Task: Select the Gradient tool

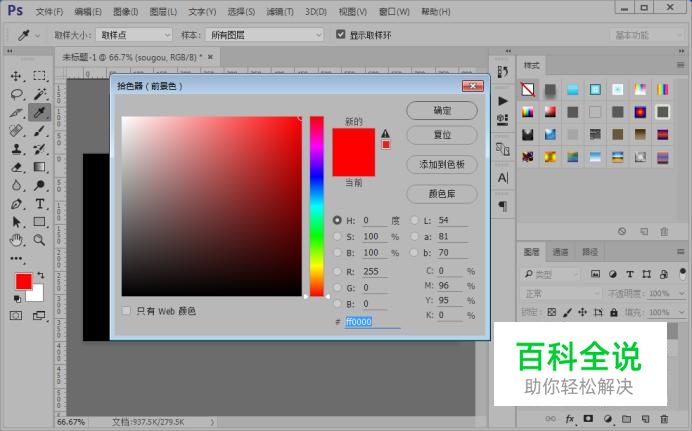Action: (39, 167)
